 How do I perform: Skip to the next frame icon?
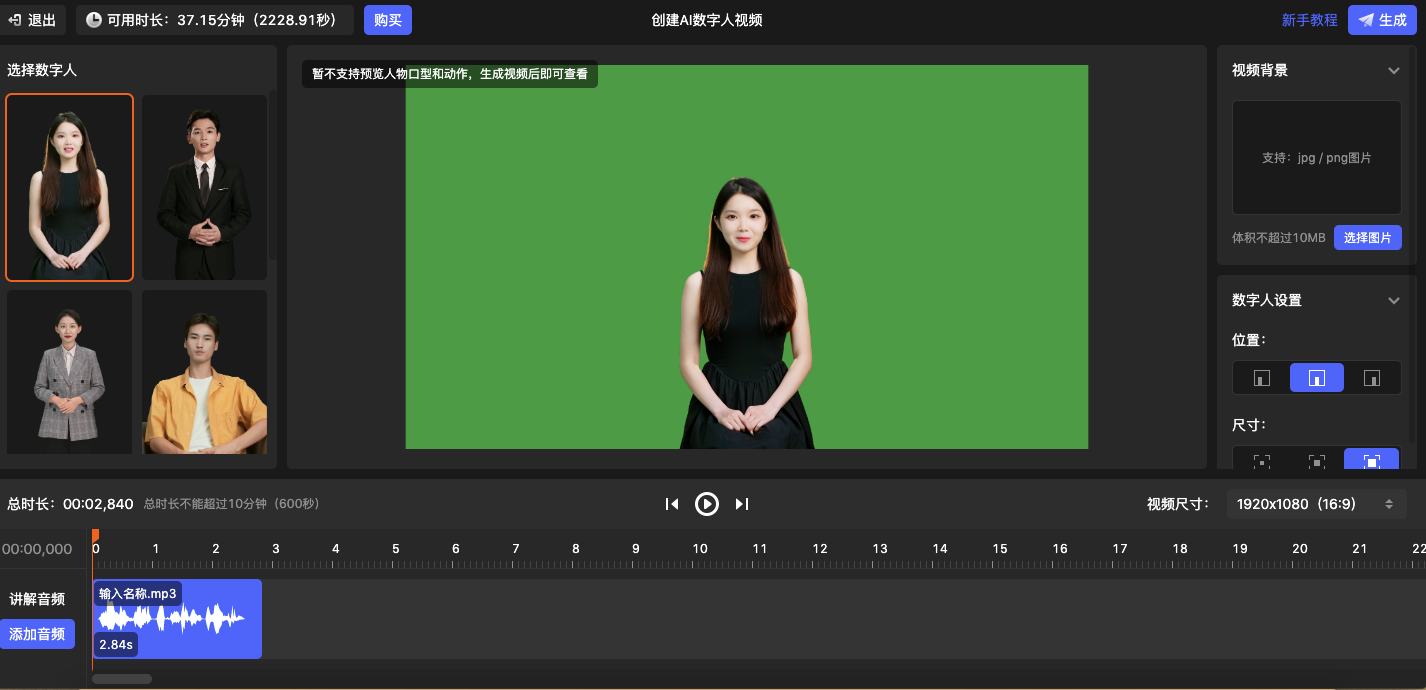coord(742,504)
